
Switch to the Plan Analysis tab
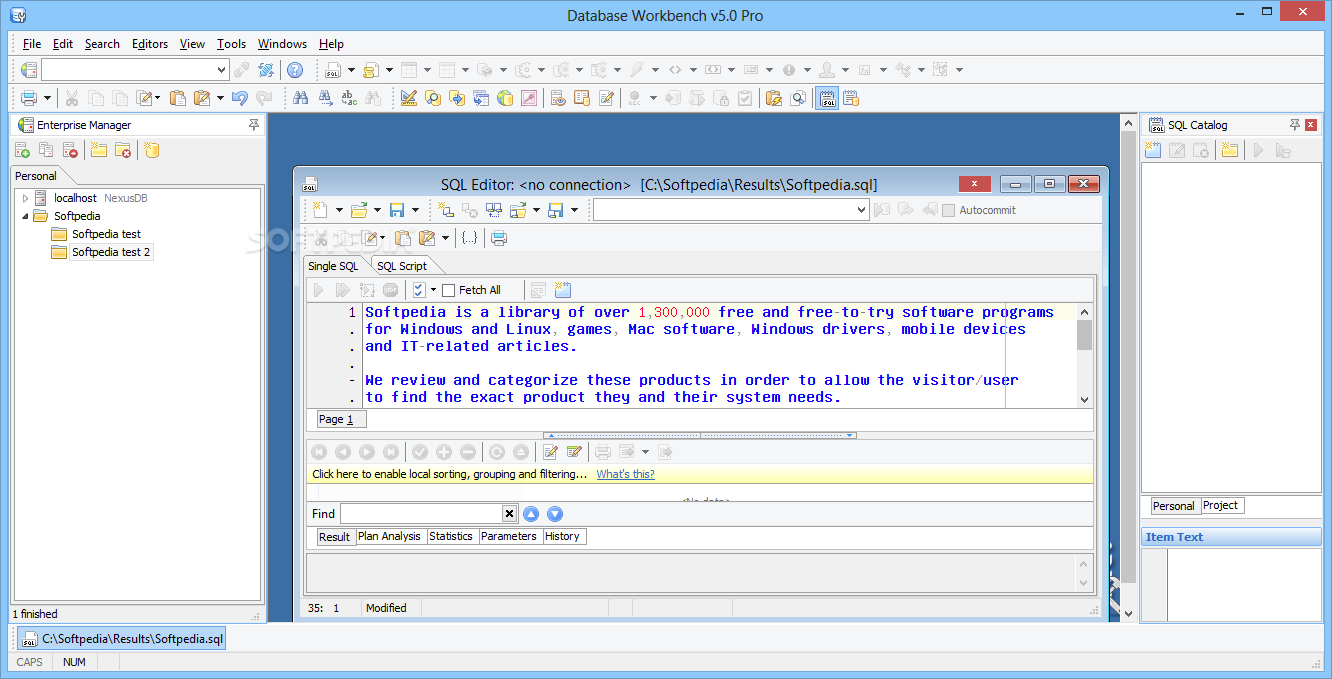pos(390,536)
